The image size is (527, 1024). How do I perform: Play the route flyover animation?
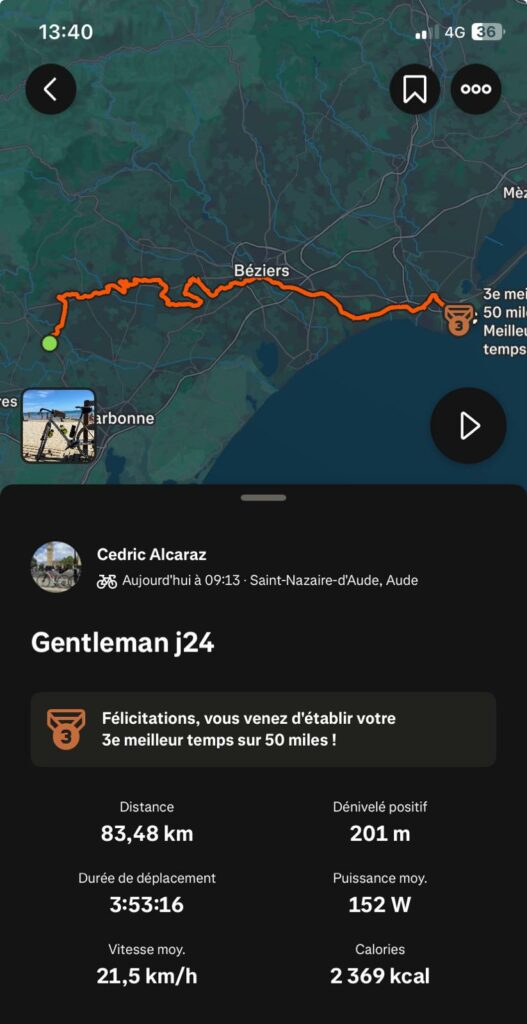pos(468,426)
